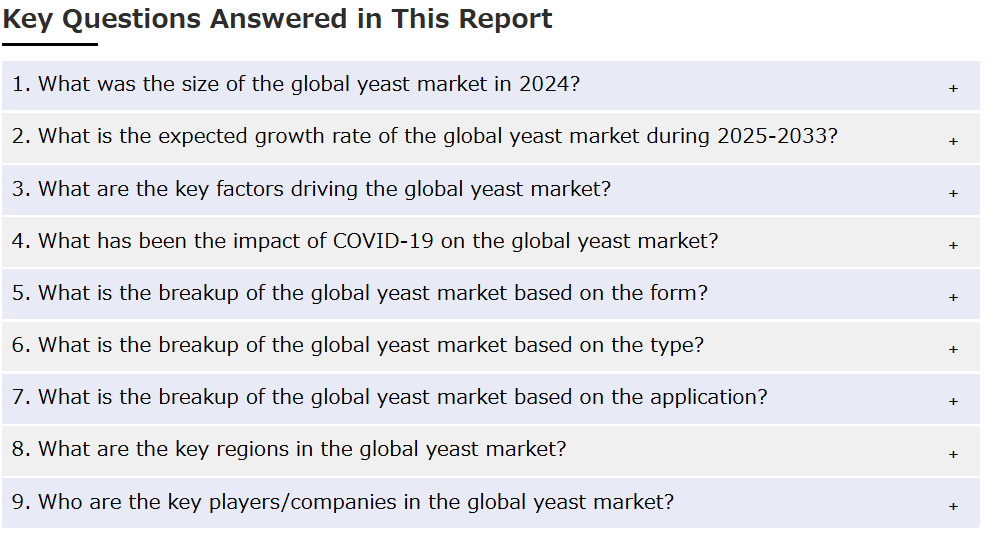Show the answer on COVID-19 impact
This screenshot has width=993, height=536.
click(491, 241)
